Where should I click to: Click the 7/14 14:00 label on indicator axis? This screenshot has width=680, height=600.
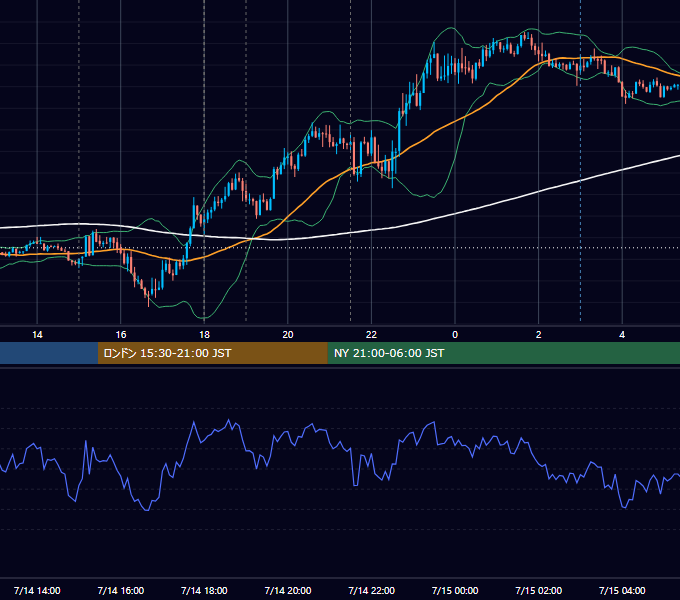pos(37,590)
